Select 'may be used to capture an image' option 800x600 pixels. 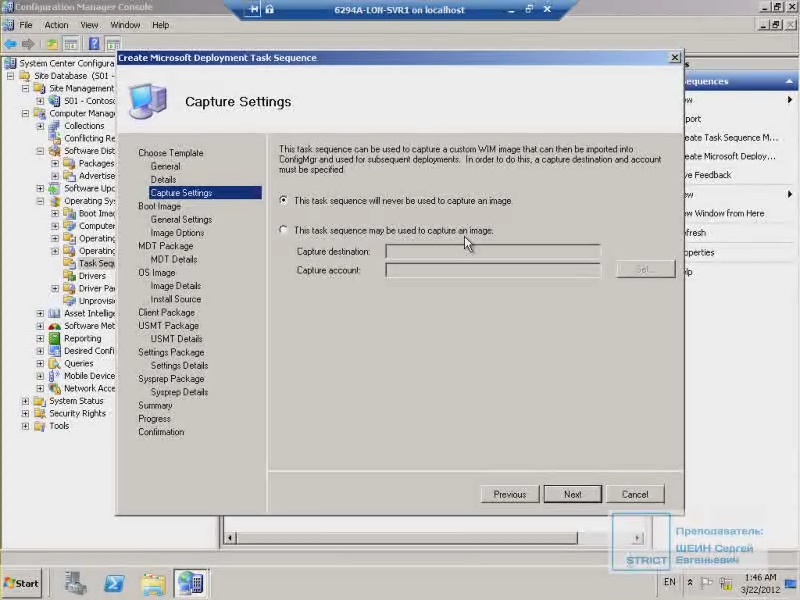click(284, 230)
